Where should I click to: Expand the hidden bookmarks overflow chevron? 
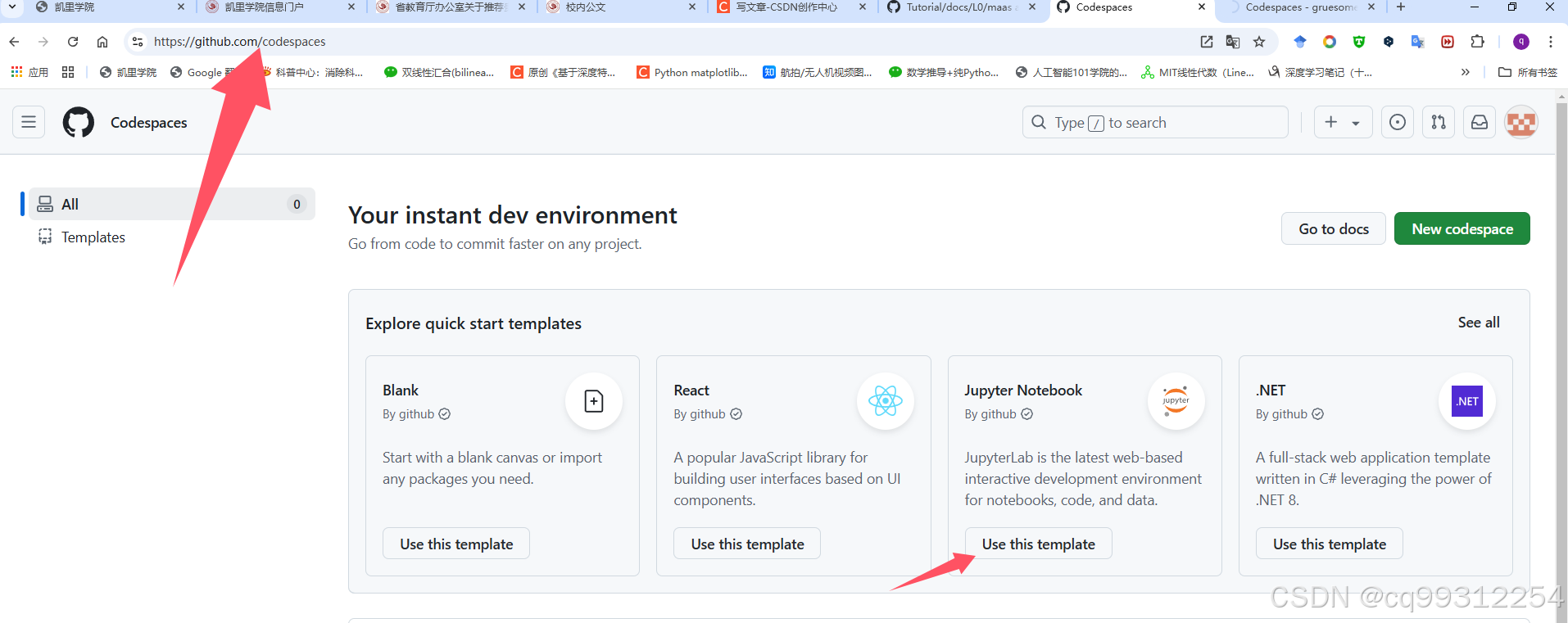click(x=1465, y=73)
